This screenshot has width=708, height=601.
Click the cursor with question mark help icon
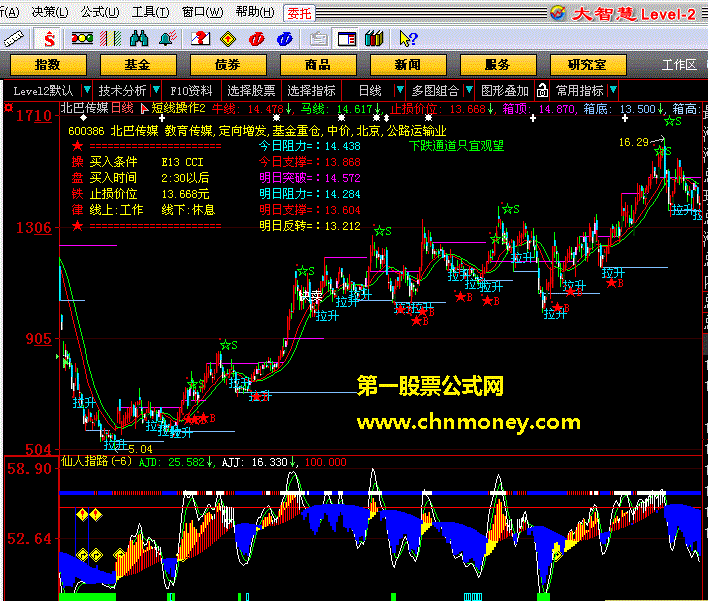pyautogui.click(x=409, y=39)
